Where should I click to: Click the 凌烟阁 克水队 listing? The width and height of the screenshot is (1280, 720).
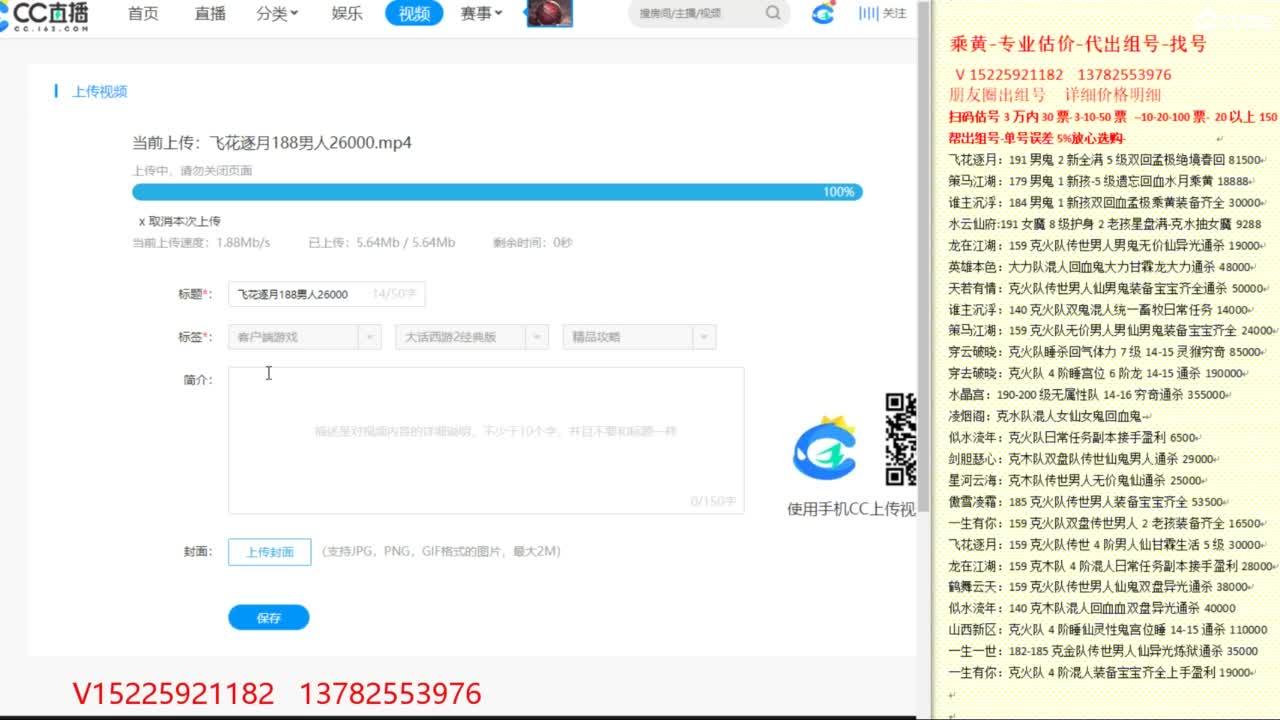pos(1048,416)
